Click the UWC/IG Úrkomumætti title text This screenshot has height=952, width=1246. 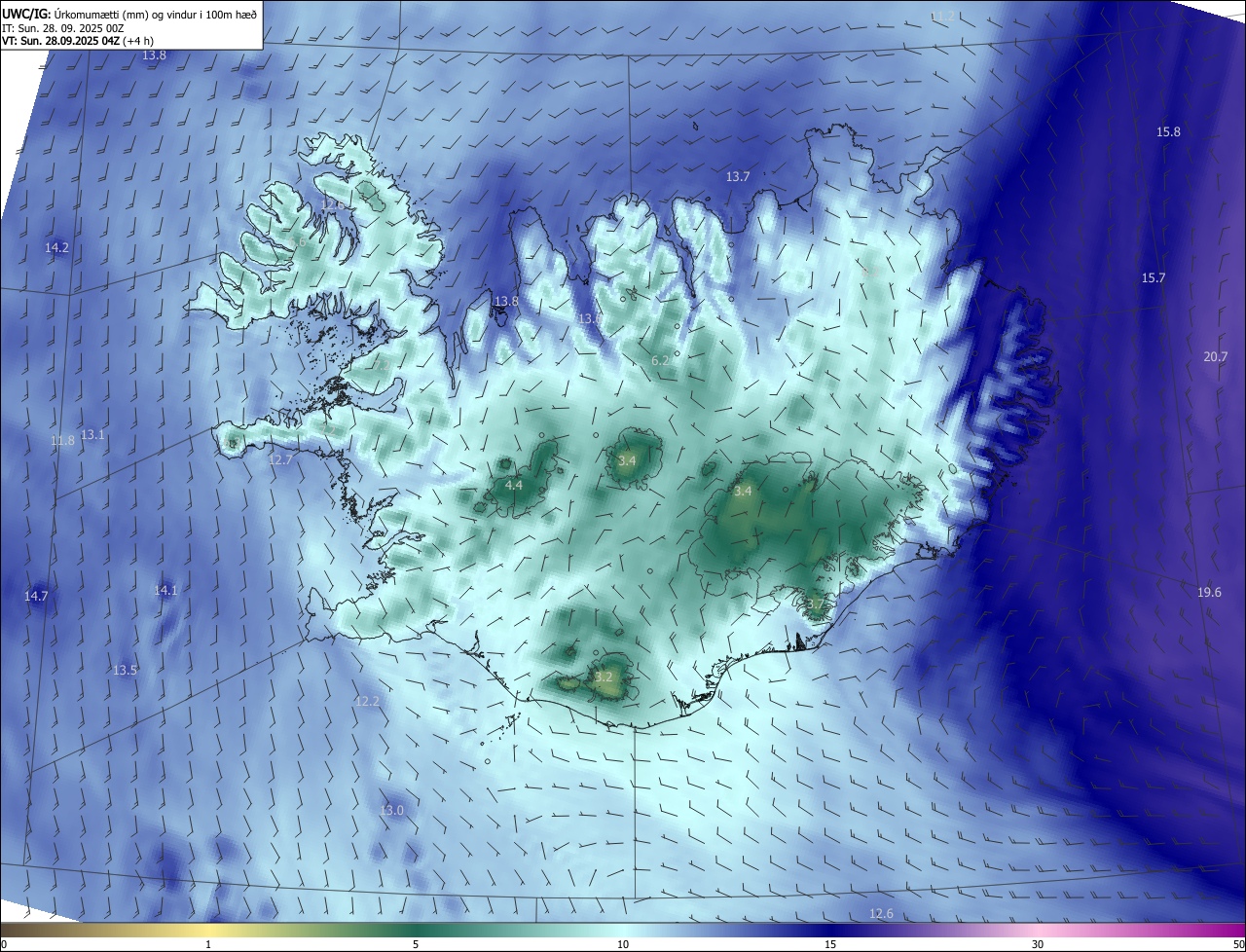tap(129, 13)
